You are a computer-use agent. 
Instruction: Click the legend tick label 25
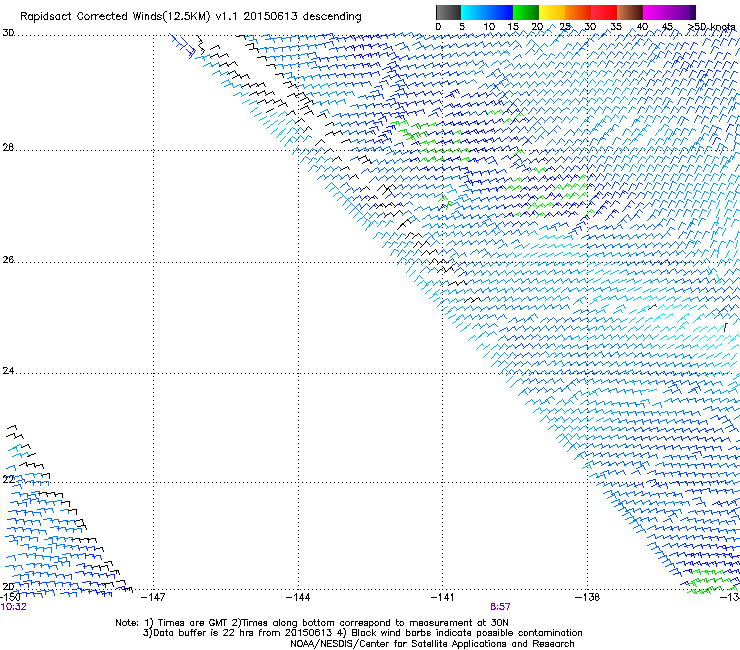point(565,27)
